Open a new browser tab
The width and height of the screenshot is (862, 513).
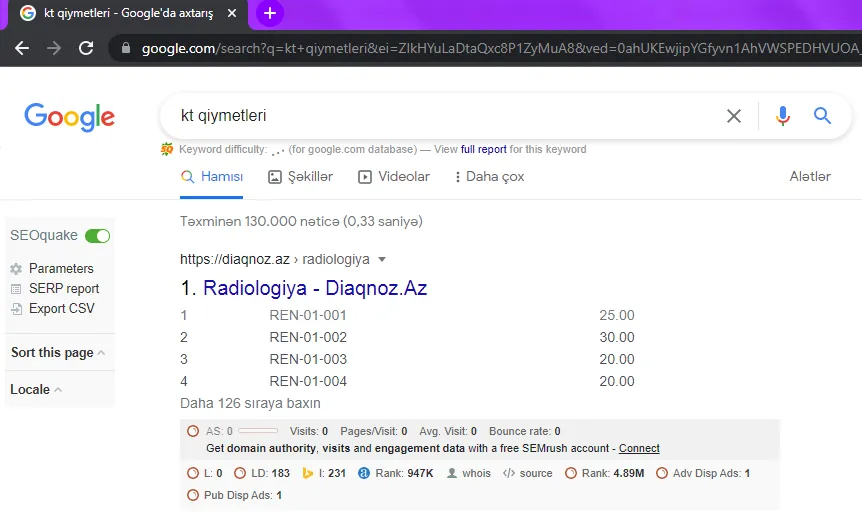[269, 13]
